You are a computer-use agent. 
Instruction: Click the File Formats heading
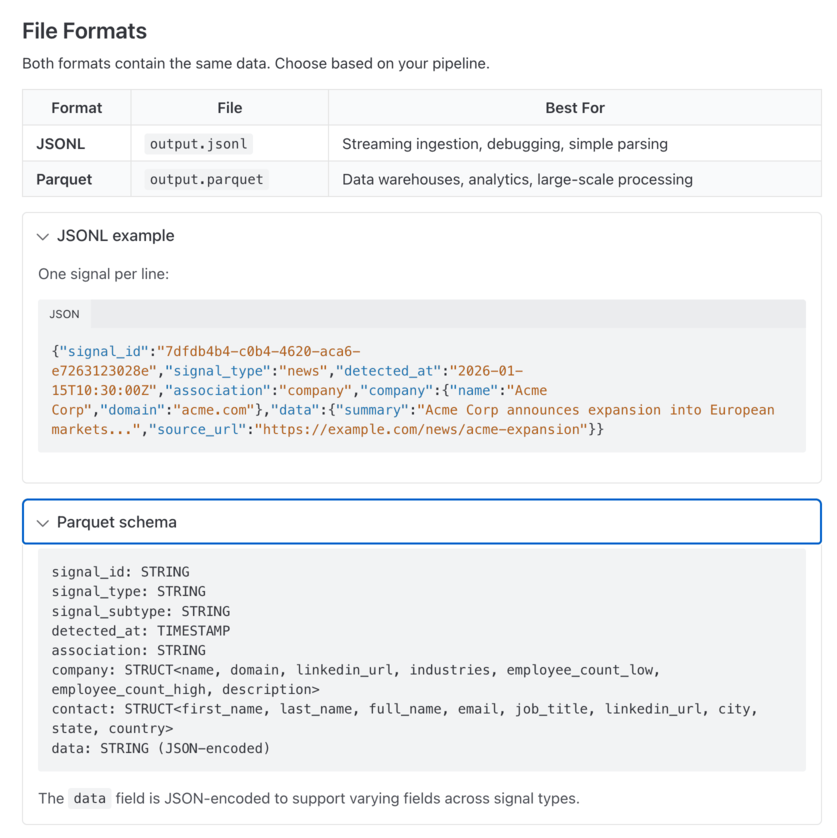click(x=84, y=31)
